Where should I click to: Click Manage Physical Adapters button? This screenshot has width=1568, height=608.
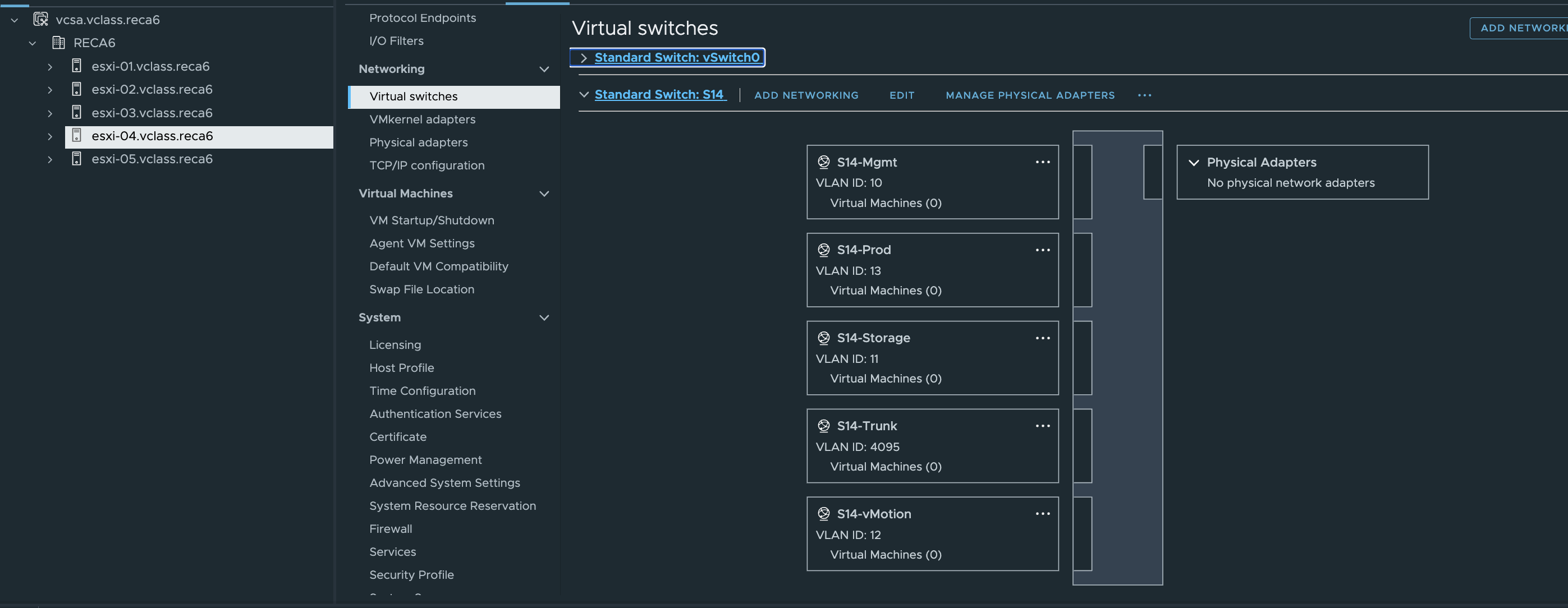(x=1030, y=95)
